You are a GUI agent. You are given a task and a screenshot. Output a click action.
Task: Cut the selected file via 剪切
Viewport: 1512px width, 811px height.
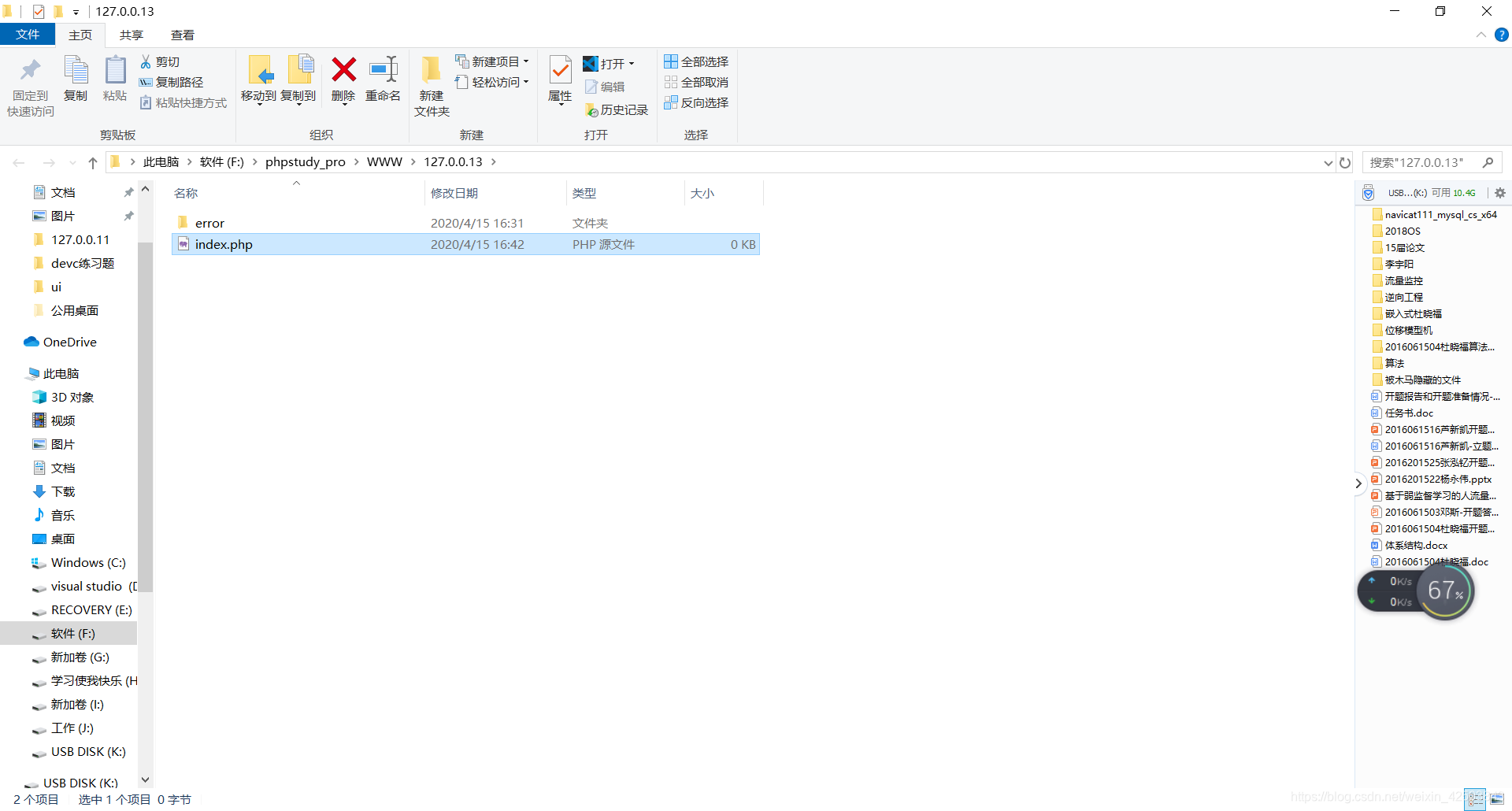pos(160,61)
